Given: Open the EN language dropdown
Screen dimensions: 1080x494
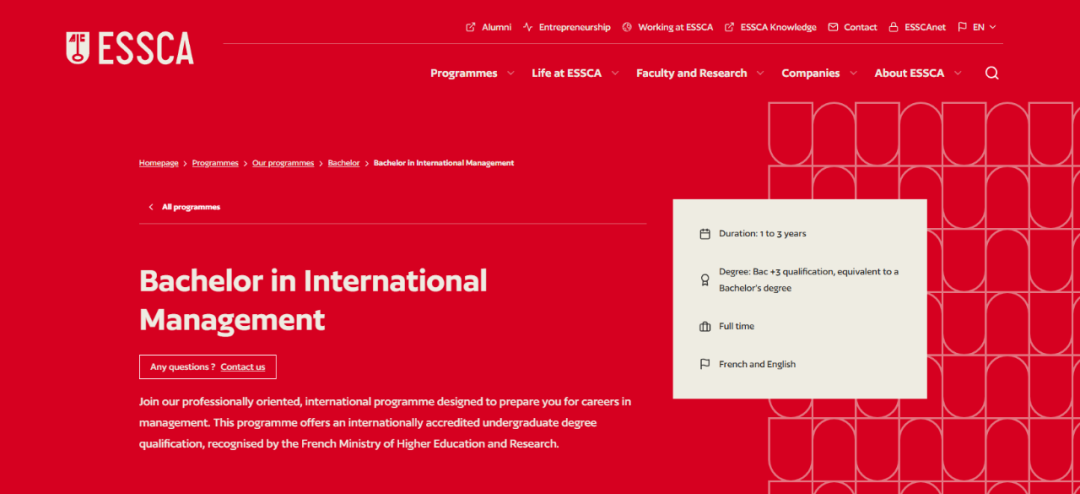Looking at the screenshot, I should click(x=984, y=28).
